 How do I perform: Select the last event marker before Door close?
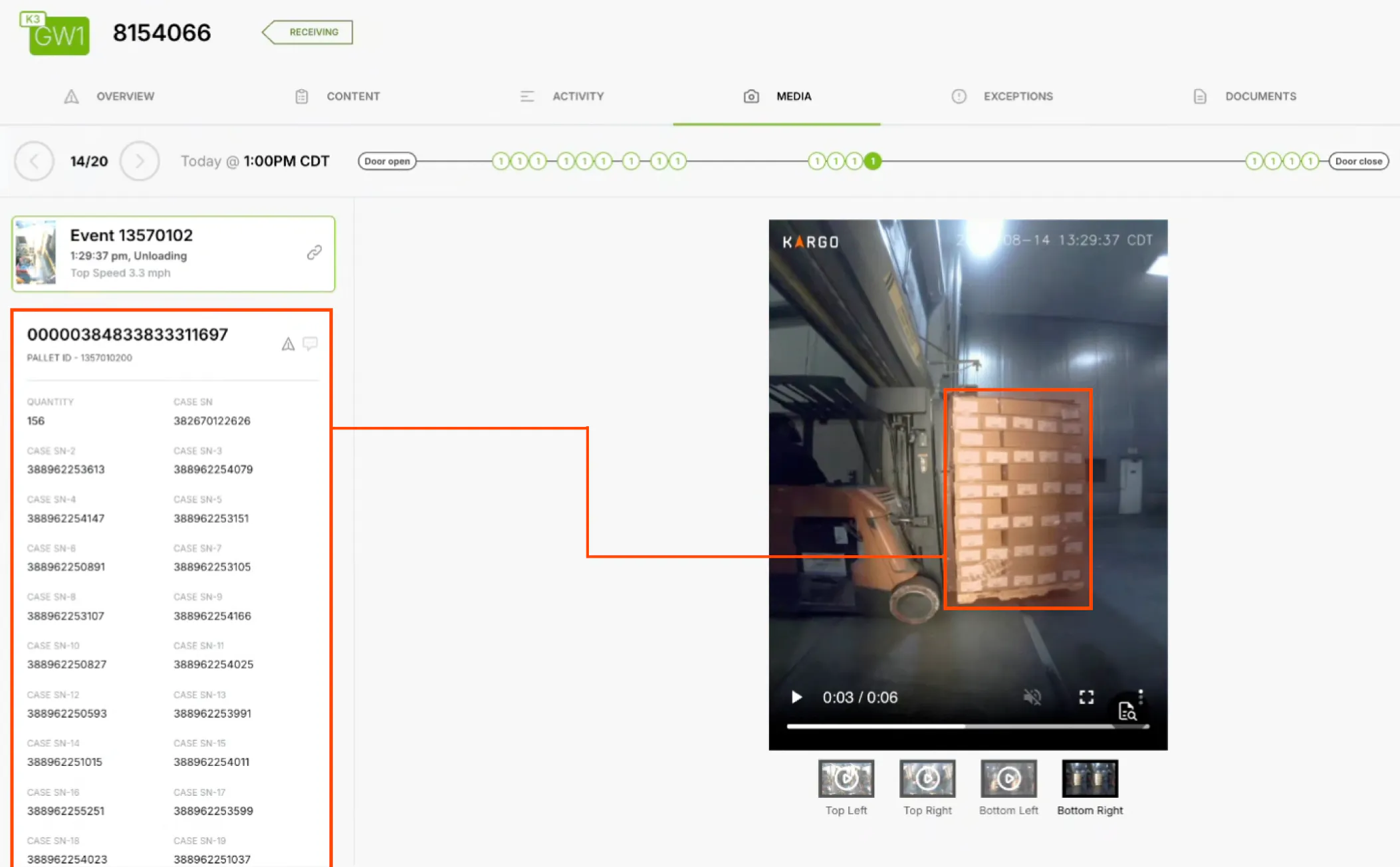(1310, 161)
